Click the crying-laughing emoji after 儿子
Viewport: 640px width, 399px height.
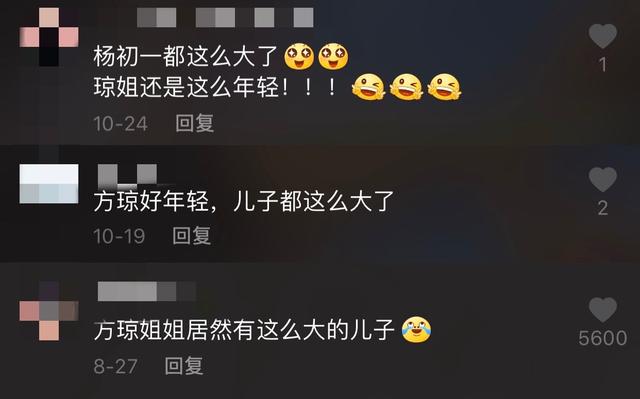416,329
